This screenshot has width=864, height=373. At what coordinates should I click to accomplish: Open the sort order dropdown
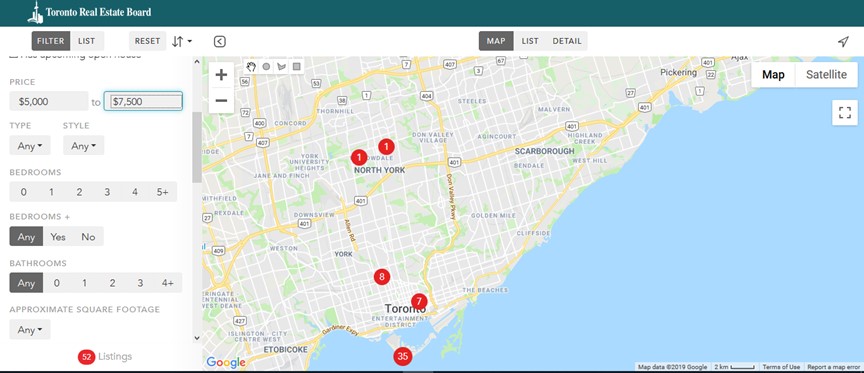pos(182,41)
